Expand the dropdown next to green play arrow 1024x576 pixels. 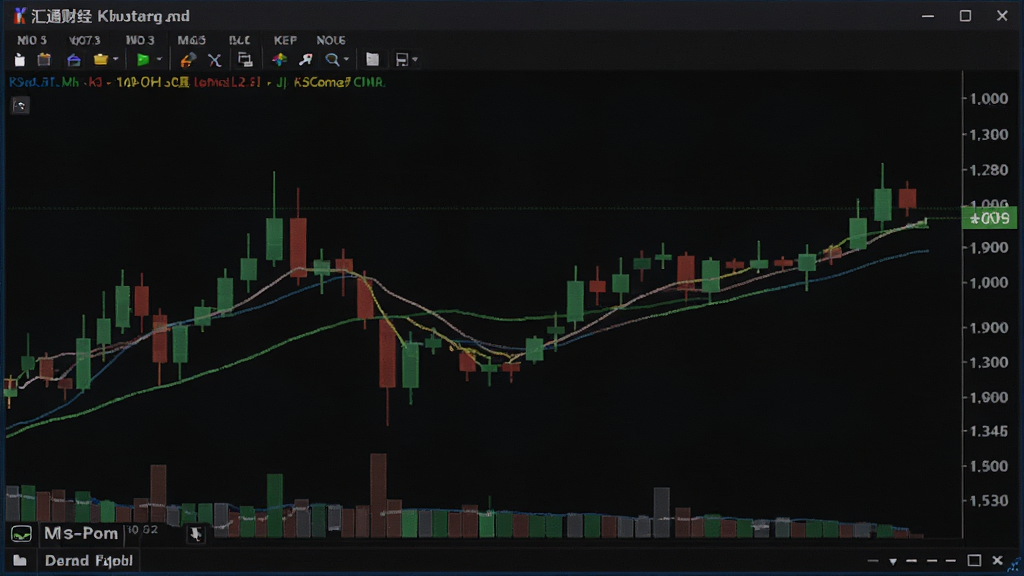tap(159, 59)
